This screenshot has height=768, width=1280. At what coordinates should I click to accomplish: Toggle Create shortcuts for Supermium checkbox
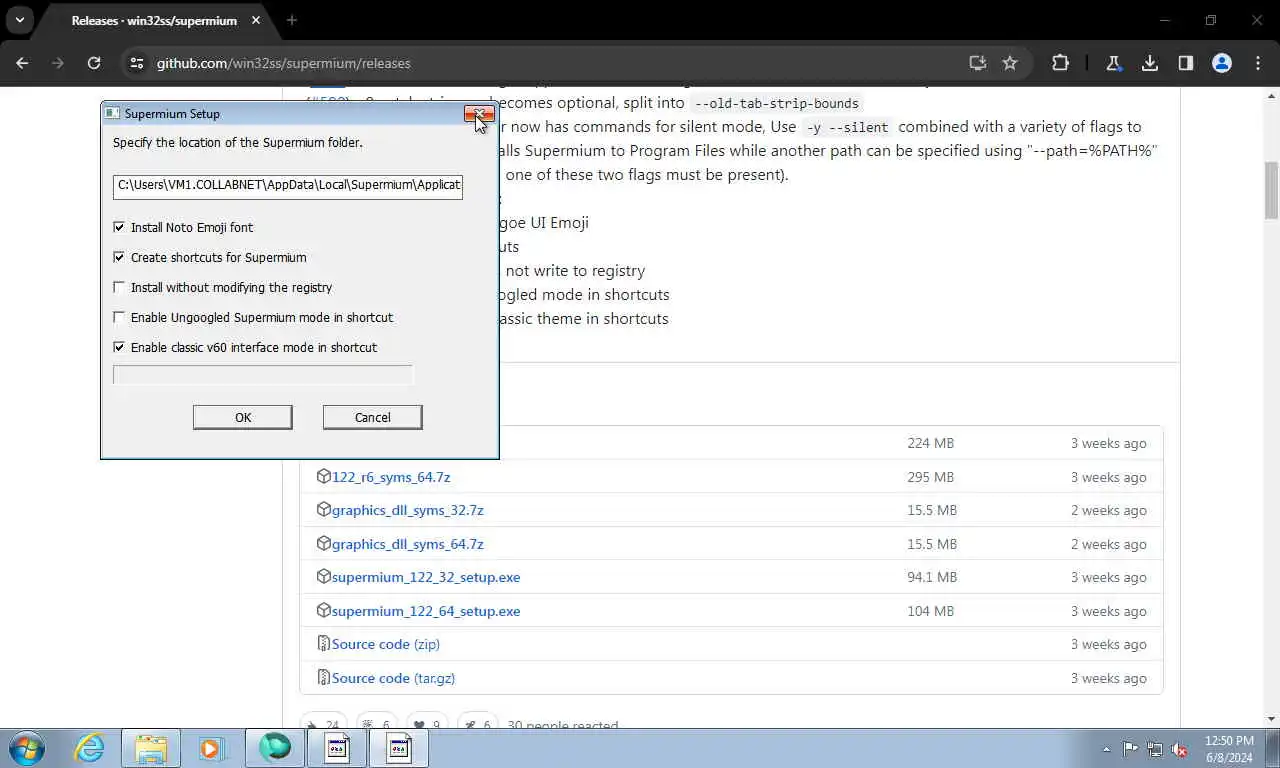pyautogui.click(x=119, y=257)
